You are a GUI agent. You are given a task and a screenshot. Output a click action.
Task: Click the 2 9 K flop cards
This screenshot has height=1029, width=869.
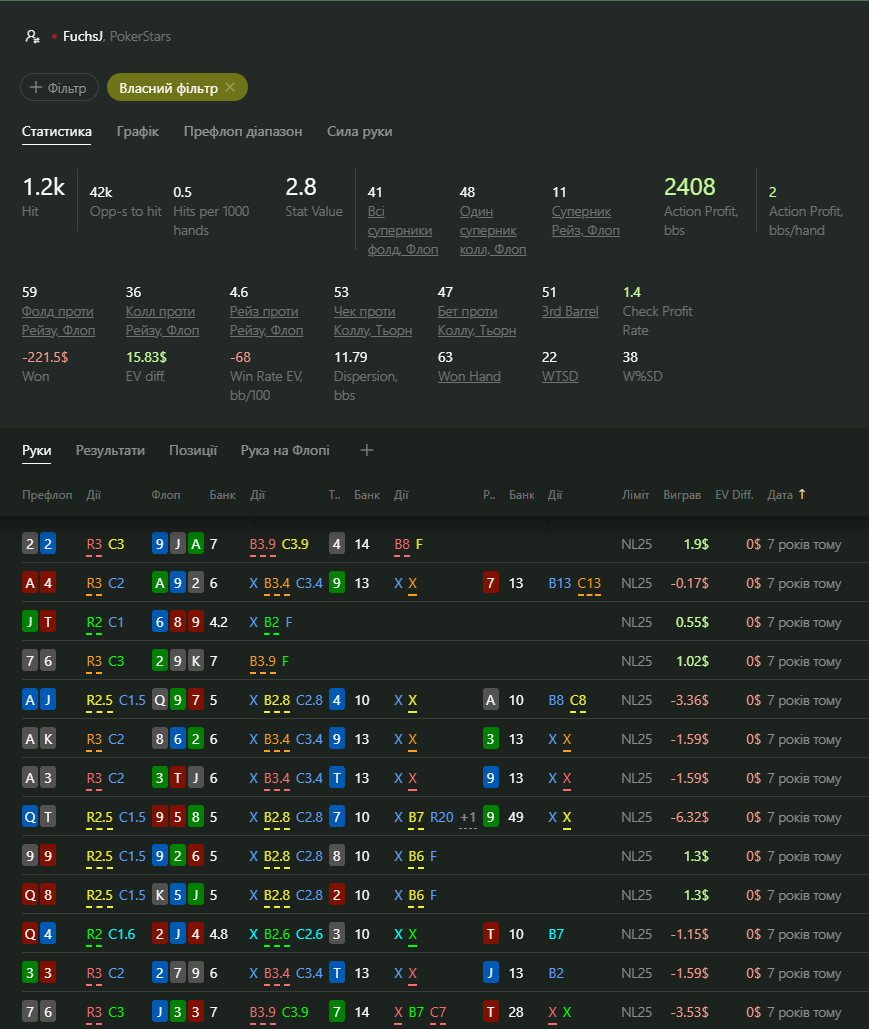(x=177, y=661)
